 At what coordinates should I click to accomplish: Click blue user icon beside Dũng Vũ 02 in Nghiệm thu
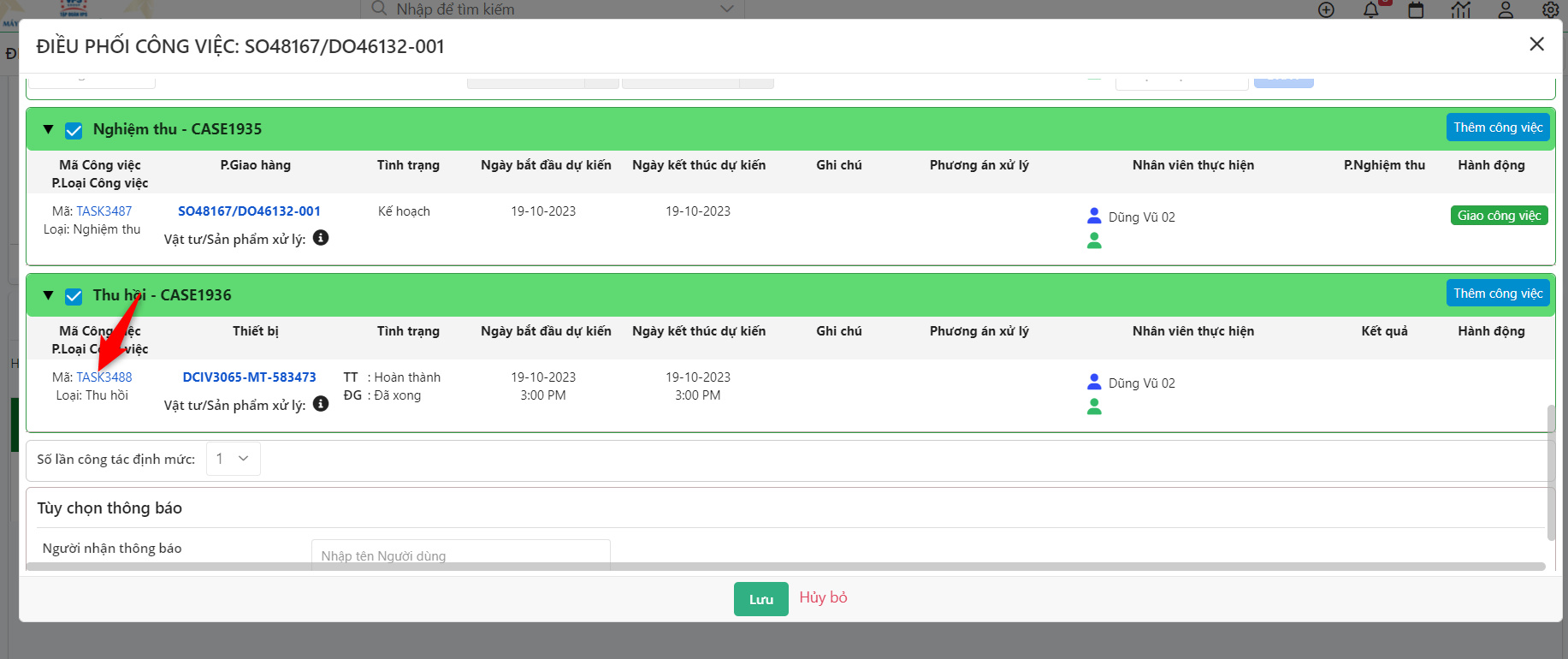1094,216
